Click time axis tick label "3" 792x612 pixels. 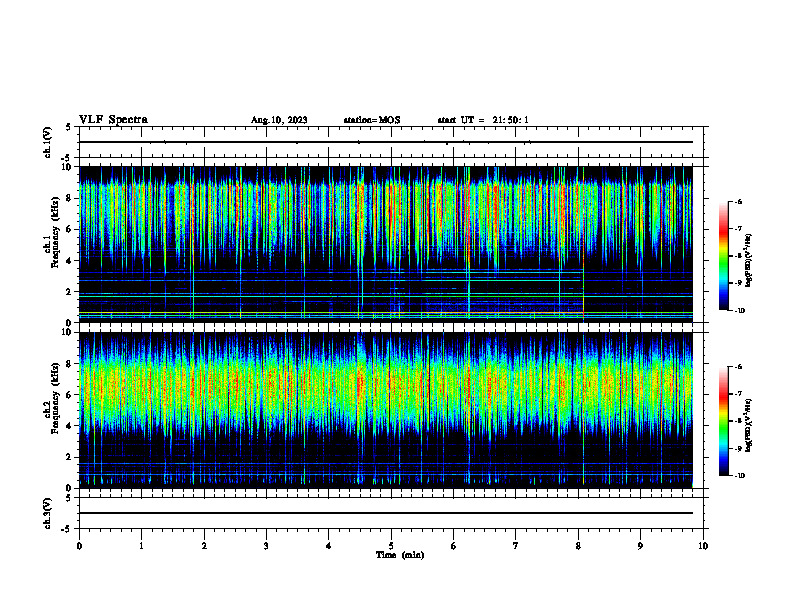266,546
